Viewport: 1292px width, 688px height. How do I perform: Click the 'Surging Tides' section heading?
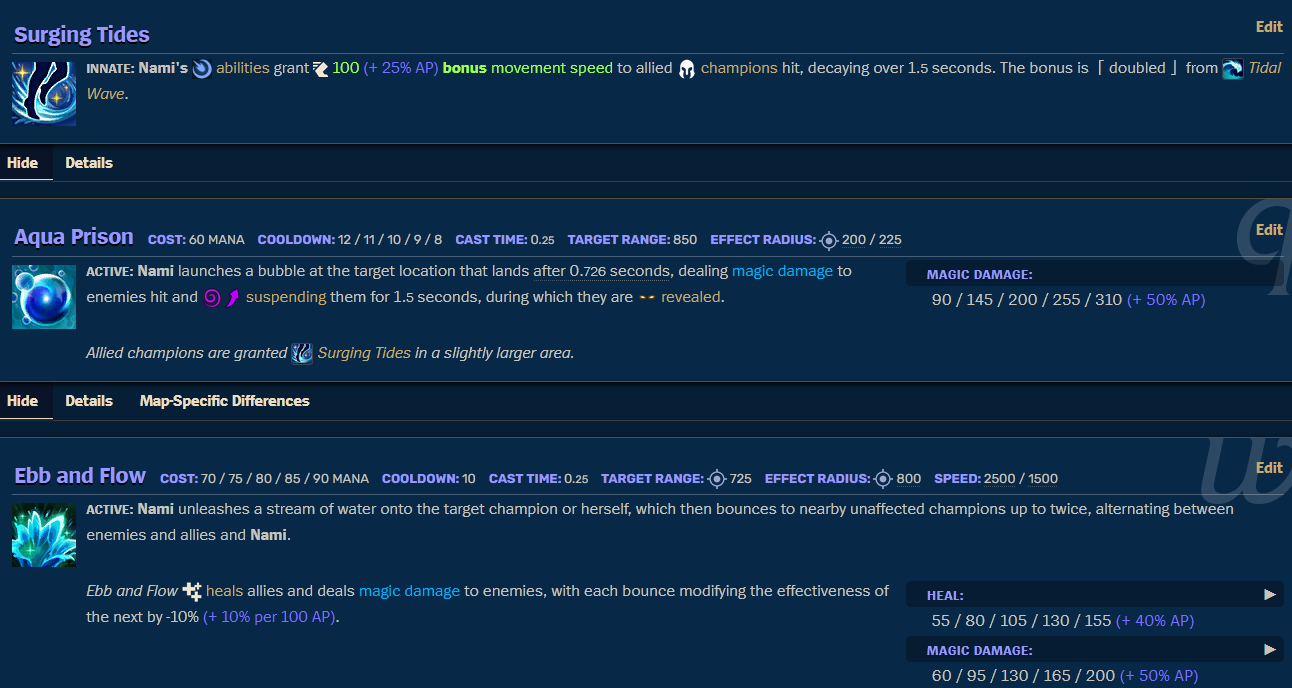(82, 35)
